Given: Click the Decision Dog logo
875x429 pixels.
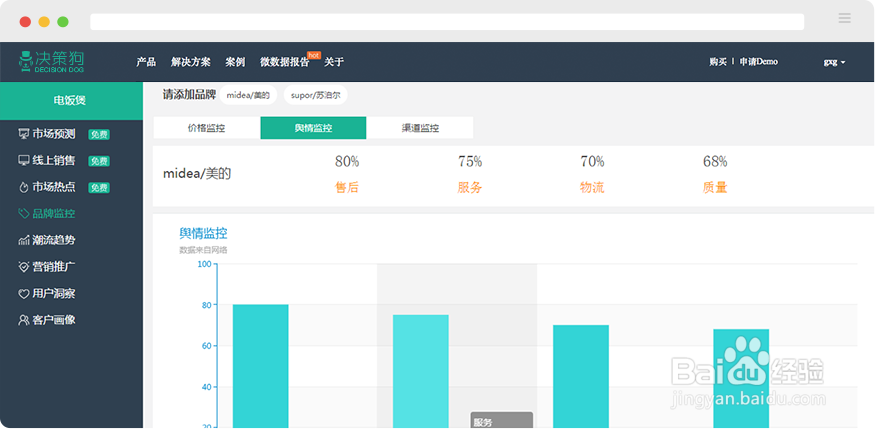Looking at the screenshot, I should [x=51, y=62].
